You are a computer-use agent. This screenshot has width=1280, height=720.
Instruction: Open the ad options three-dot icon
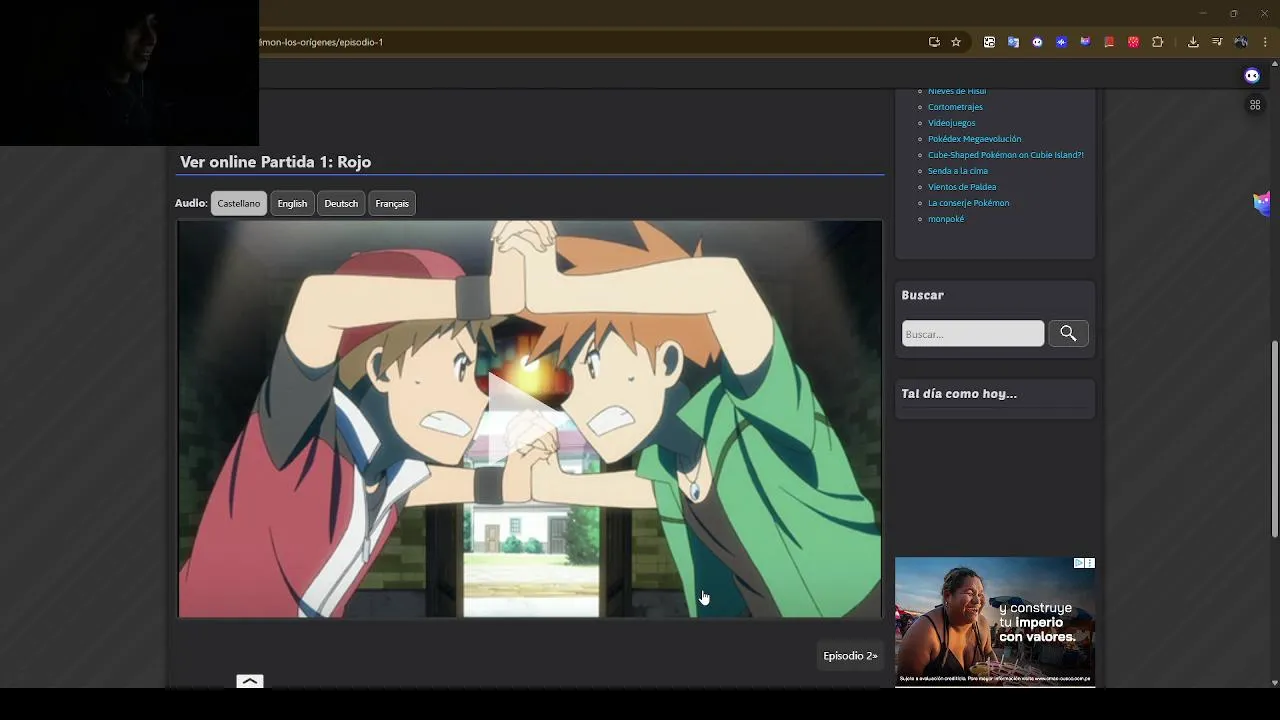point(1090,563)
